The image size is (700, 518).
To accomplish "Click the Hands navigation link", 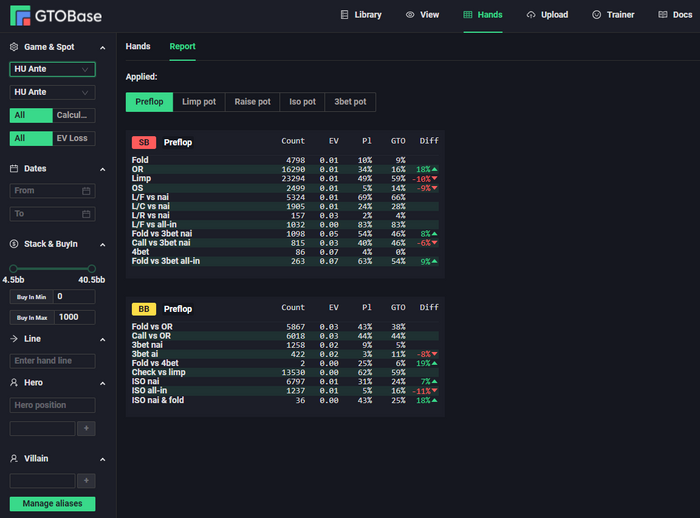I will [x=483, y=15].
